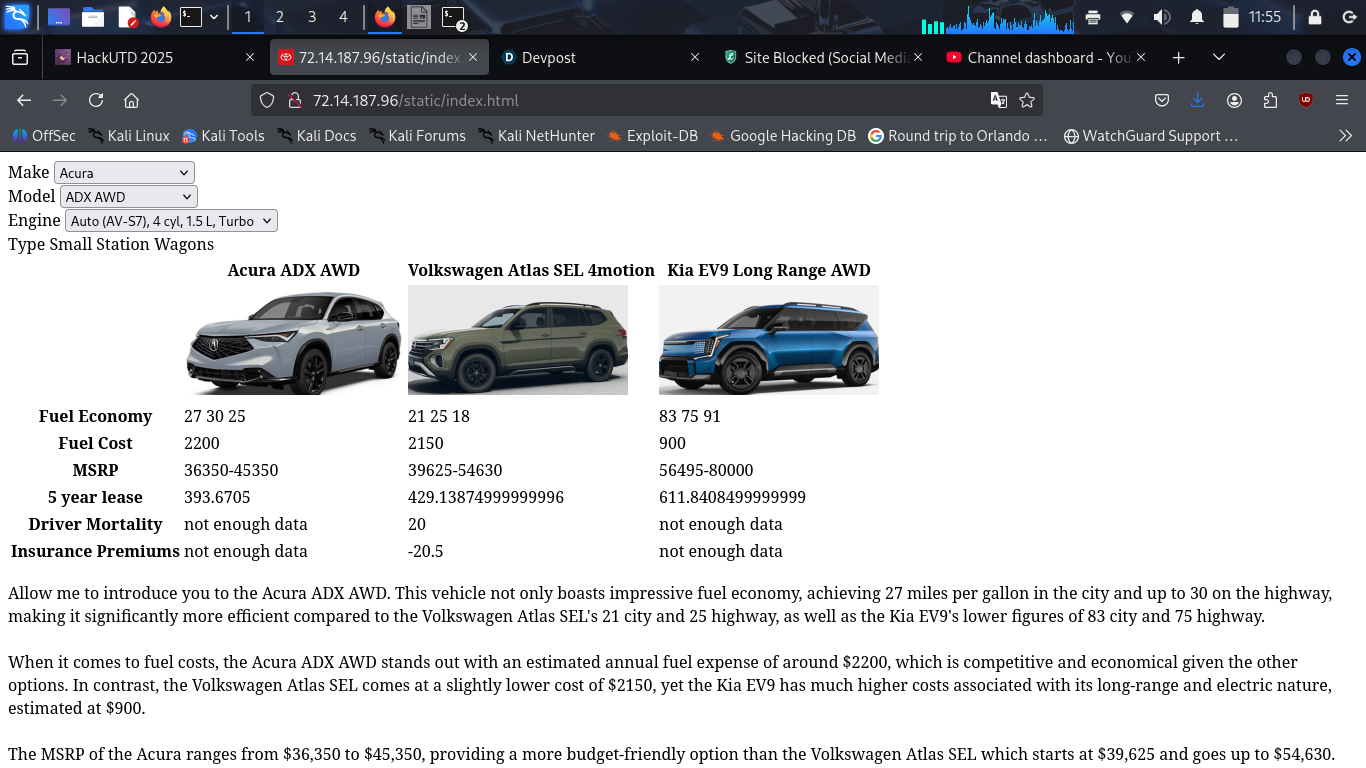Open Firefox View button
Screen dimensions: 1366x768
(20, 58)
